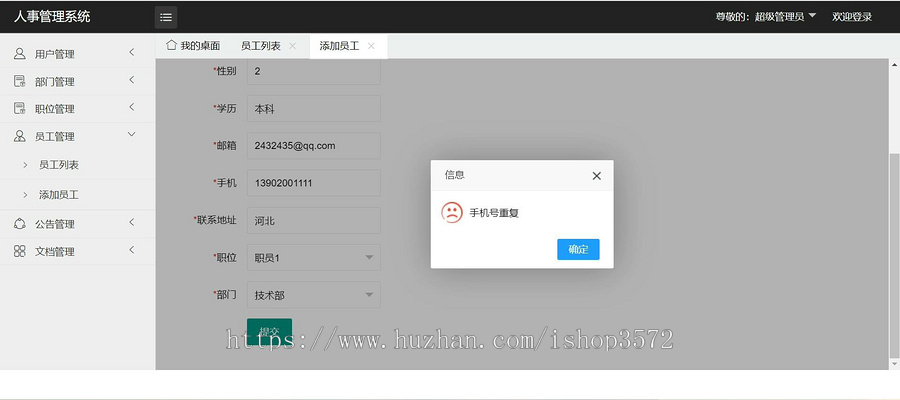Click the 手机 field with 13902001111

coord(313,183)
